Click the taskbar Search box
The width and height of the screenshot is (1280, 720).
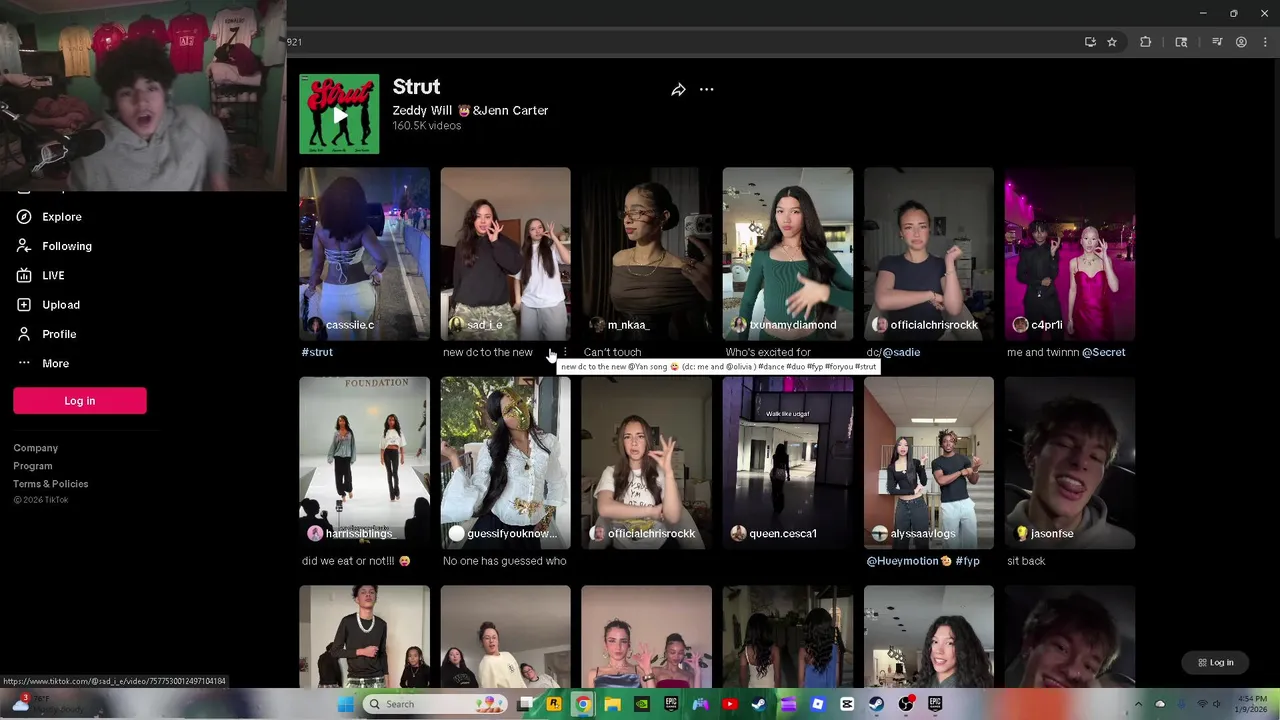(x=435, y=704)
